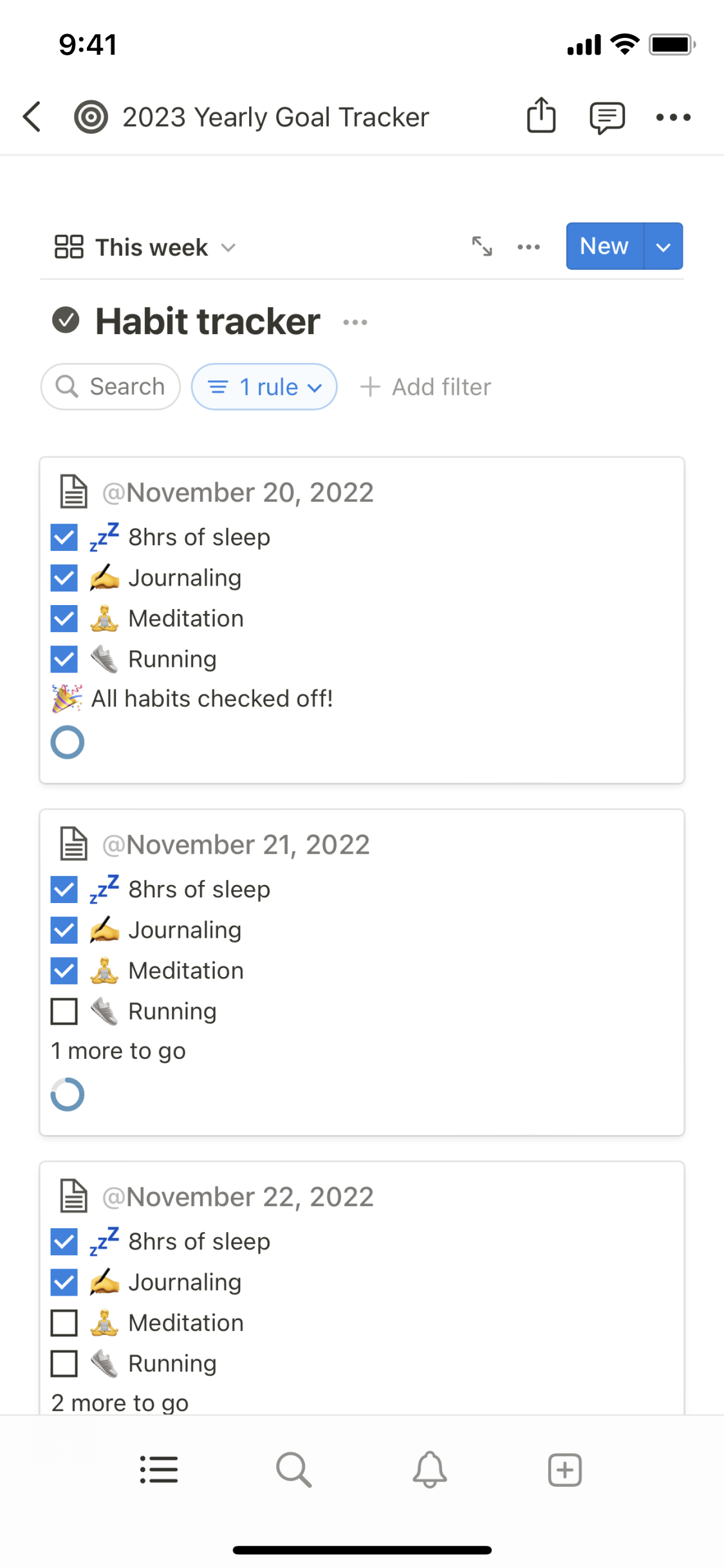Tap the blue New button
Screen dimensions: 724x1568
click(604, 247)
